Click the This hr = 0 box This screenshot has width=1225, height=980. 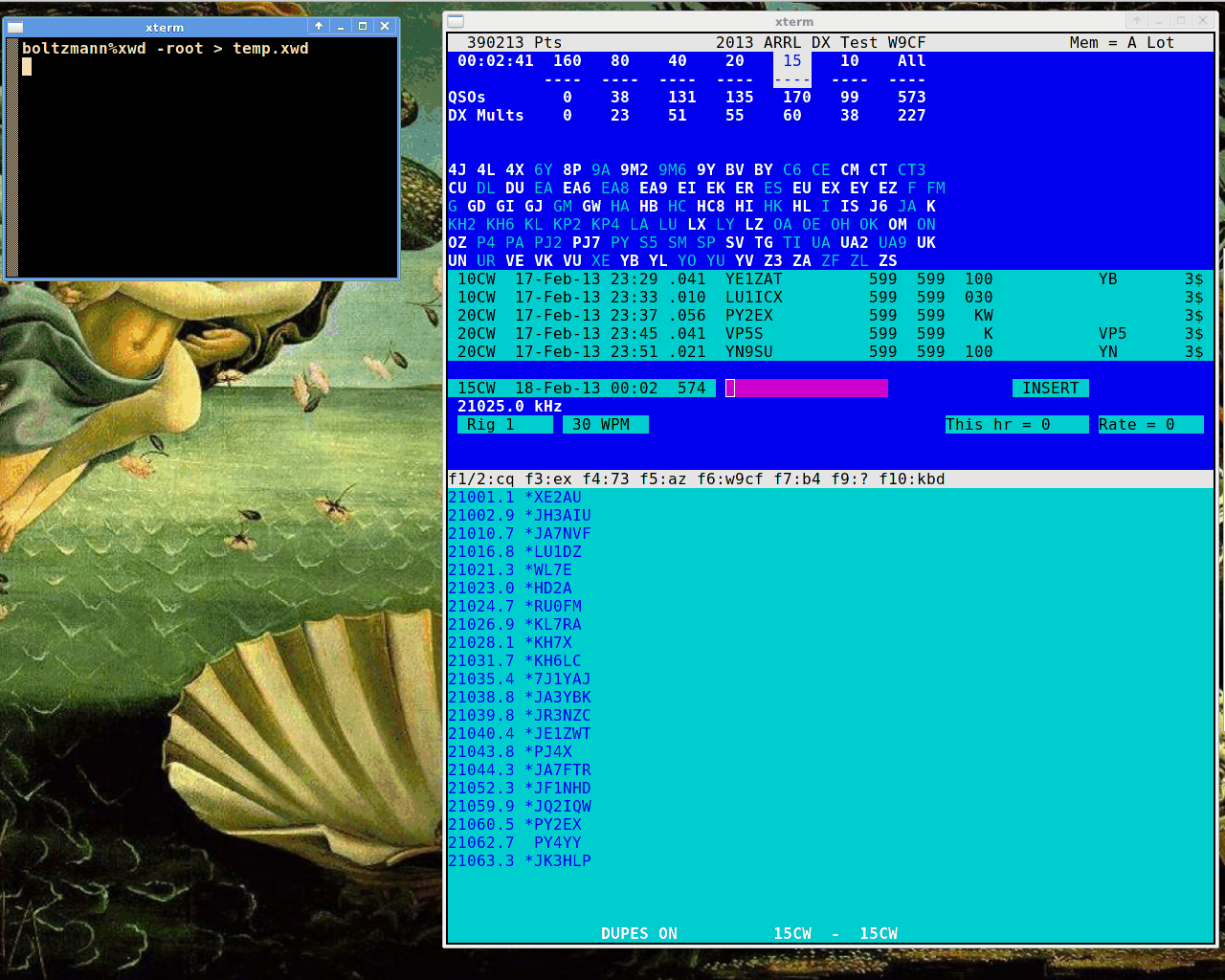coord(1017,424)
